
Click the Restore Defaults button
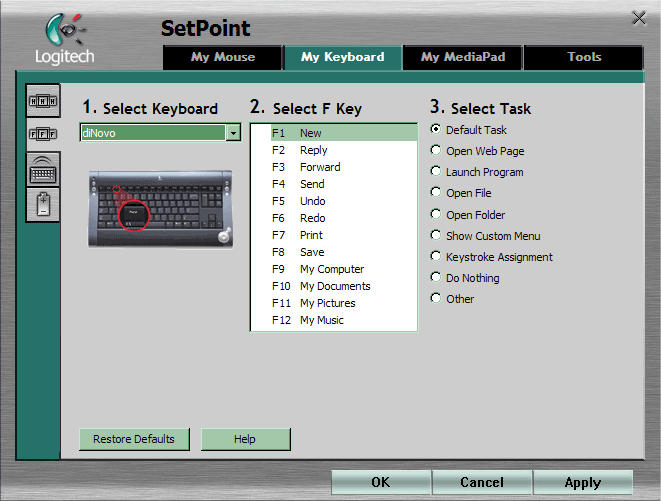click(x=134, y=439)
